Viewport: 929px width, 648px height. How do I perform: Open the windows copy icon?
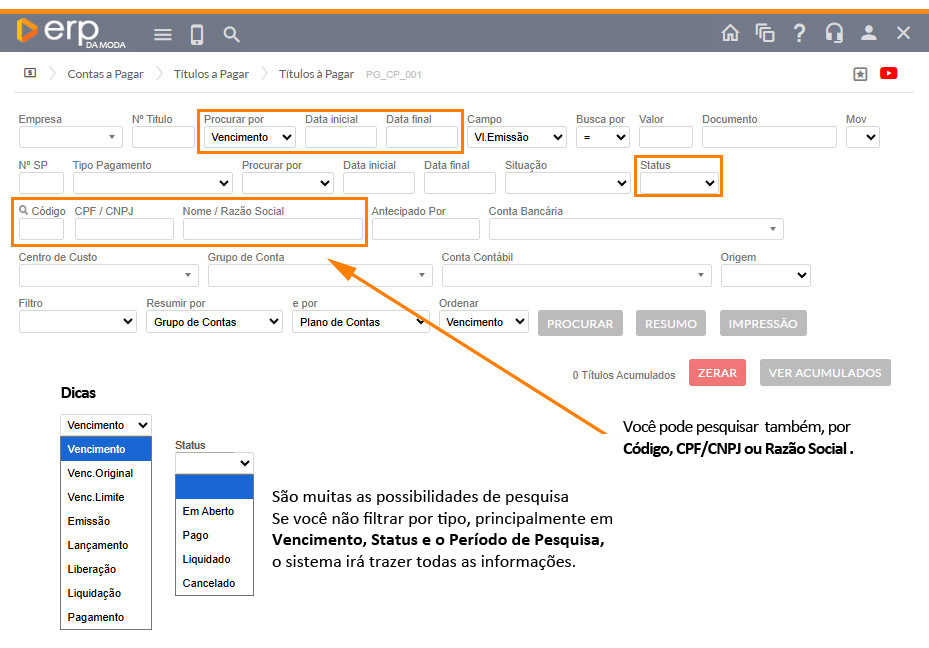pyautogui.click(x=765, y=32)
